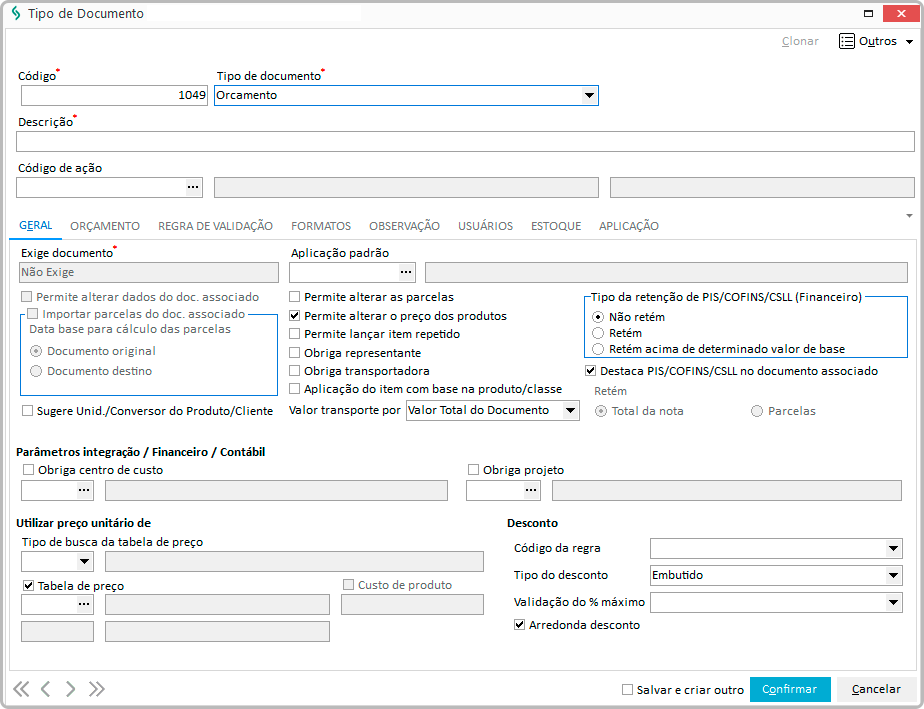Image resolution: width=924 pixels, height=709 pixels.
Task: Click the Código de ação lookup ellipsis button
Action: [193, 187]
